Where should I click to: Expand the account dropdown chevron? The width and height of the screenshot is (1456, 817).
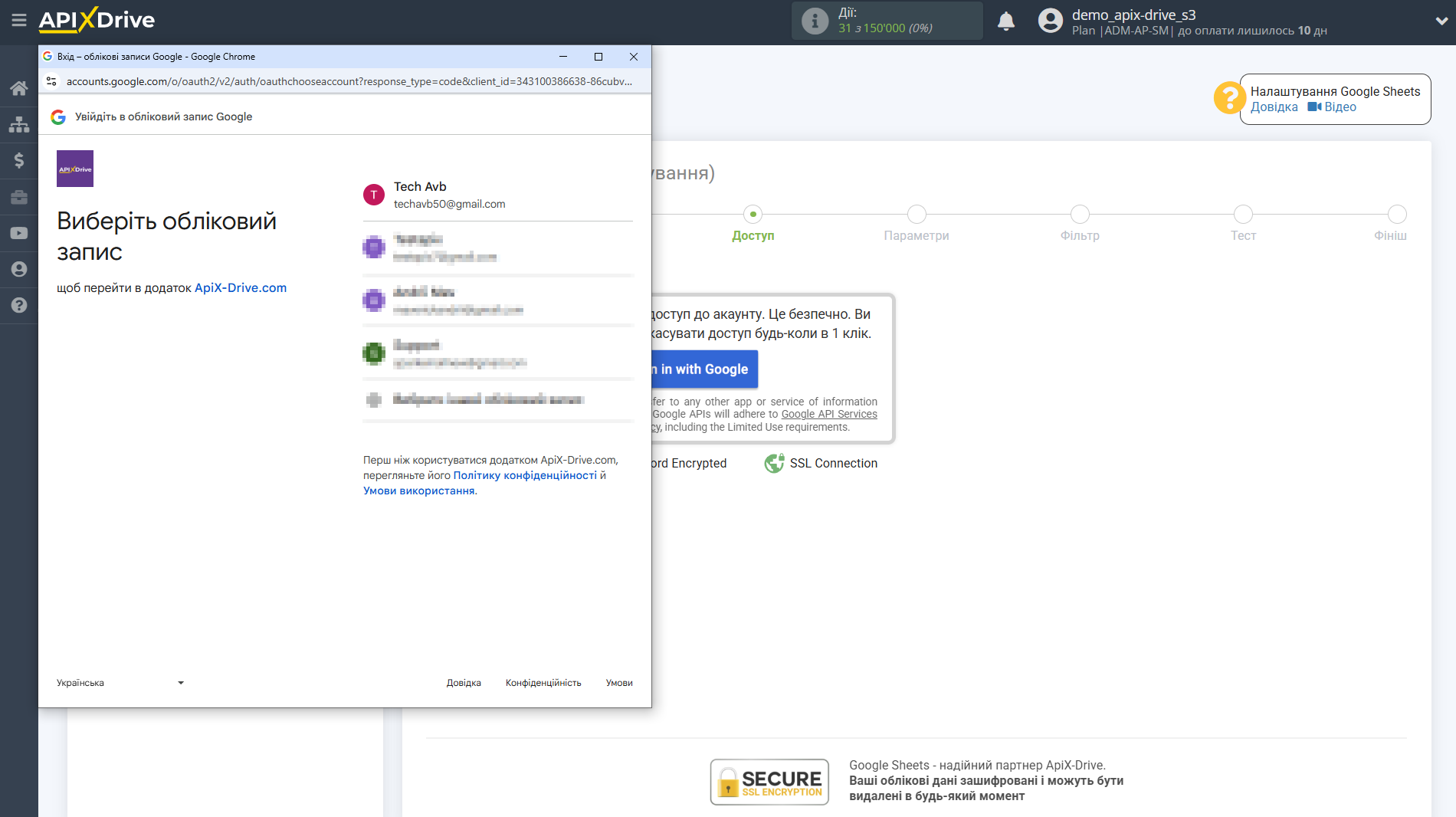click(x=1441, y=21)
